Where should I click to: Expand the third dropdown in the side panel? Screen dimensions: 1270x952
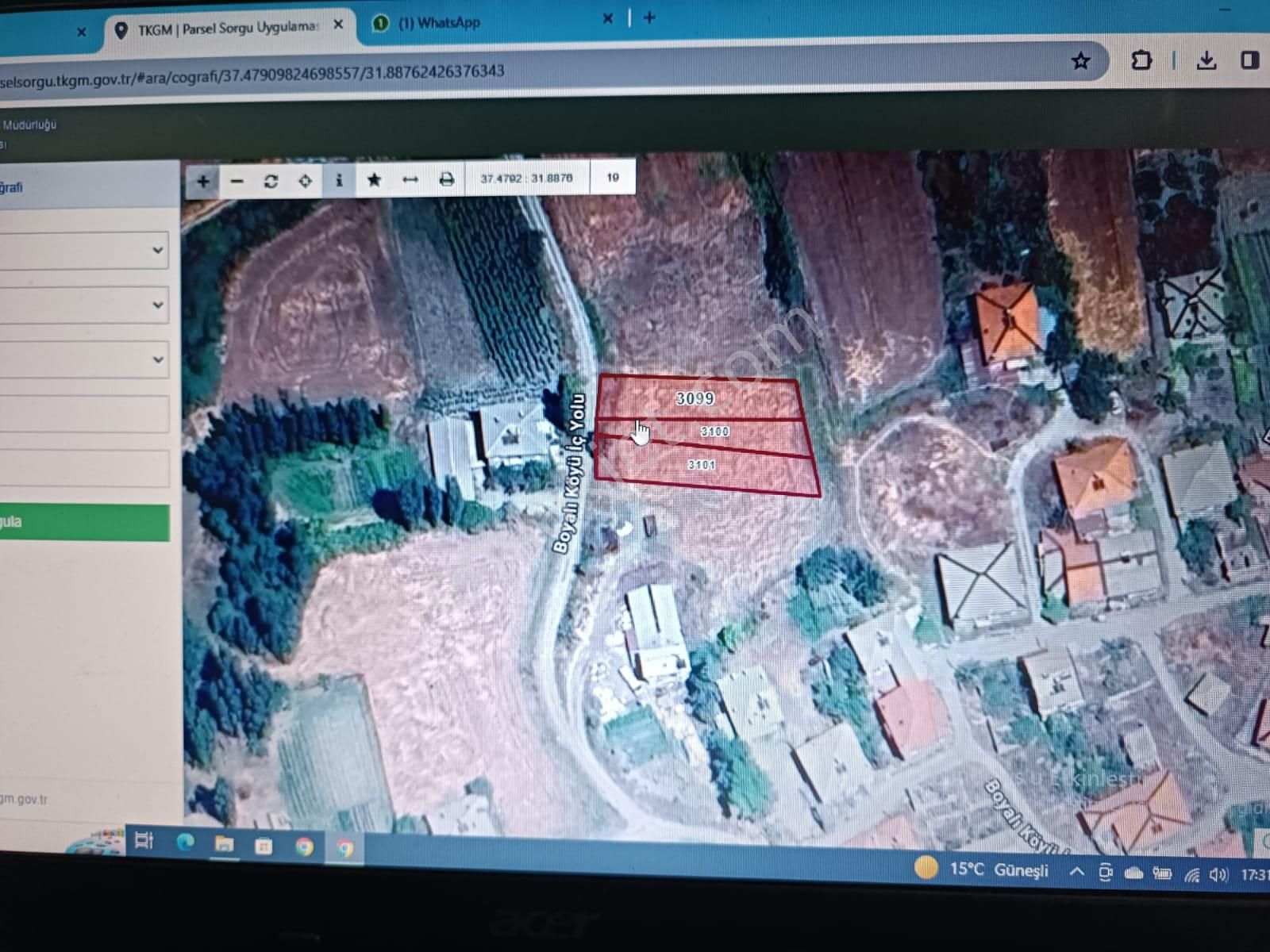pyautogui.click(x=83, y=360)
